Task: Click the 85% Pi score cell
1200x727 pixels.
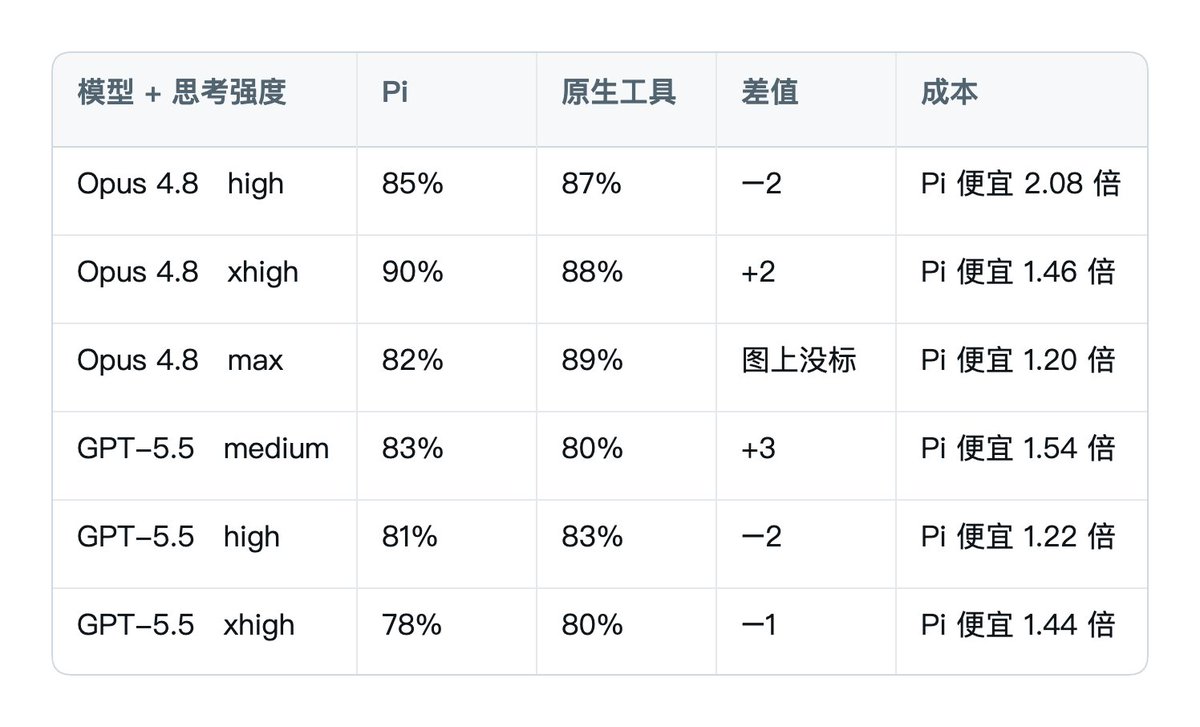Action: tap(412, 184)
